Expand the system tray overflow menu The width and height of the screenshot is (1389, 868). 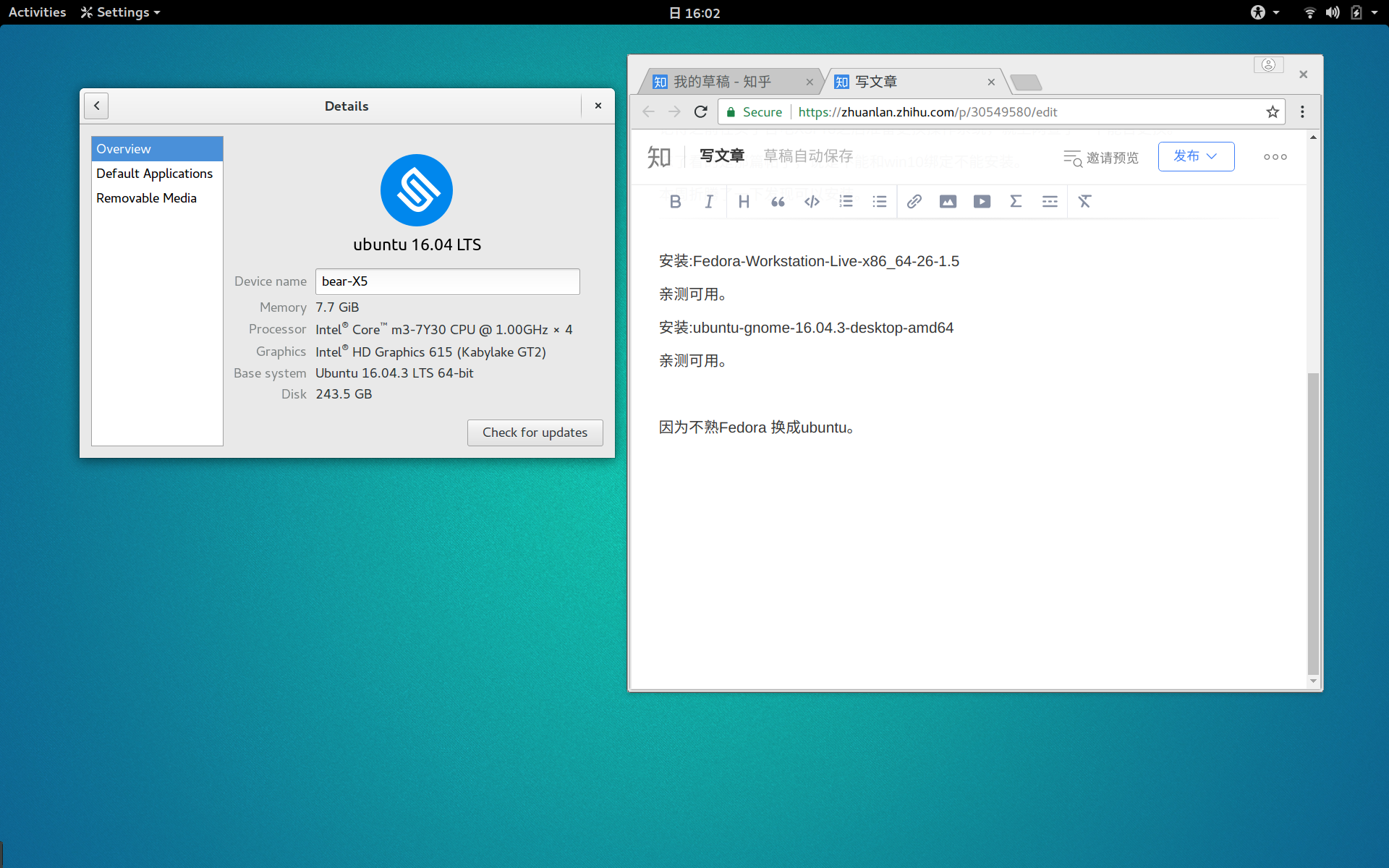(1374, 11)
